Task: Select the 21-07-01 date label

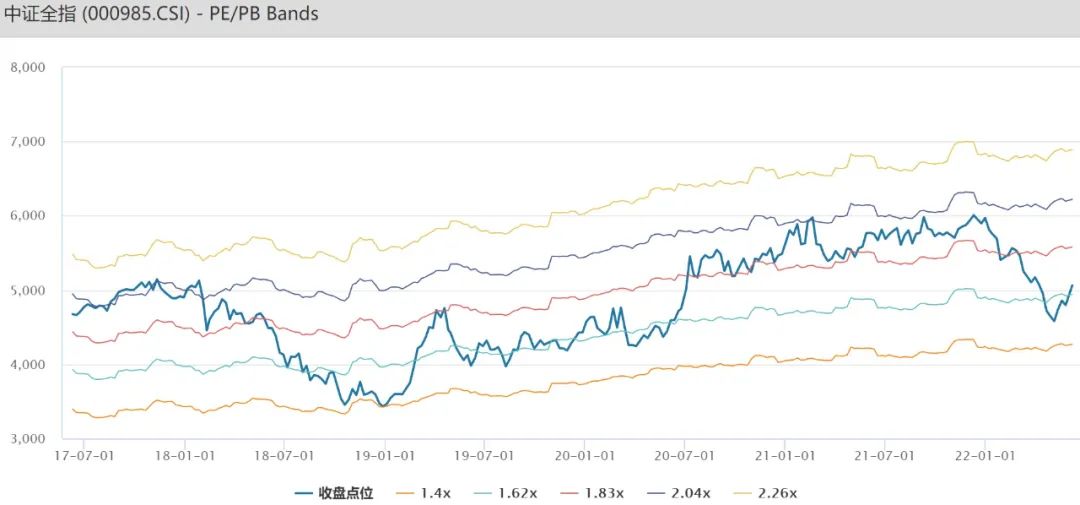Action: point(884,455)
